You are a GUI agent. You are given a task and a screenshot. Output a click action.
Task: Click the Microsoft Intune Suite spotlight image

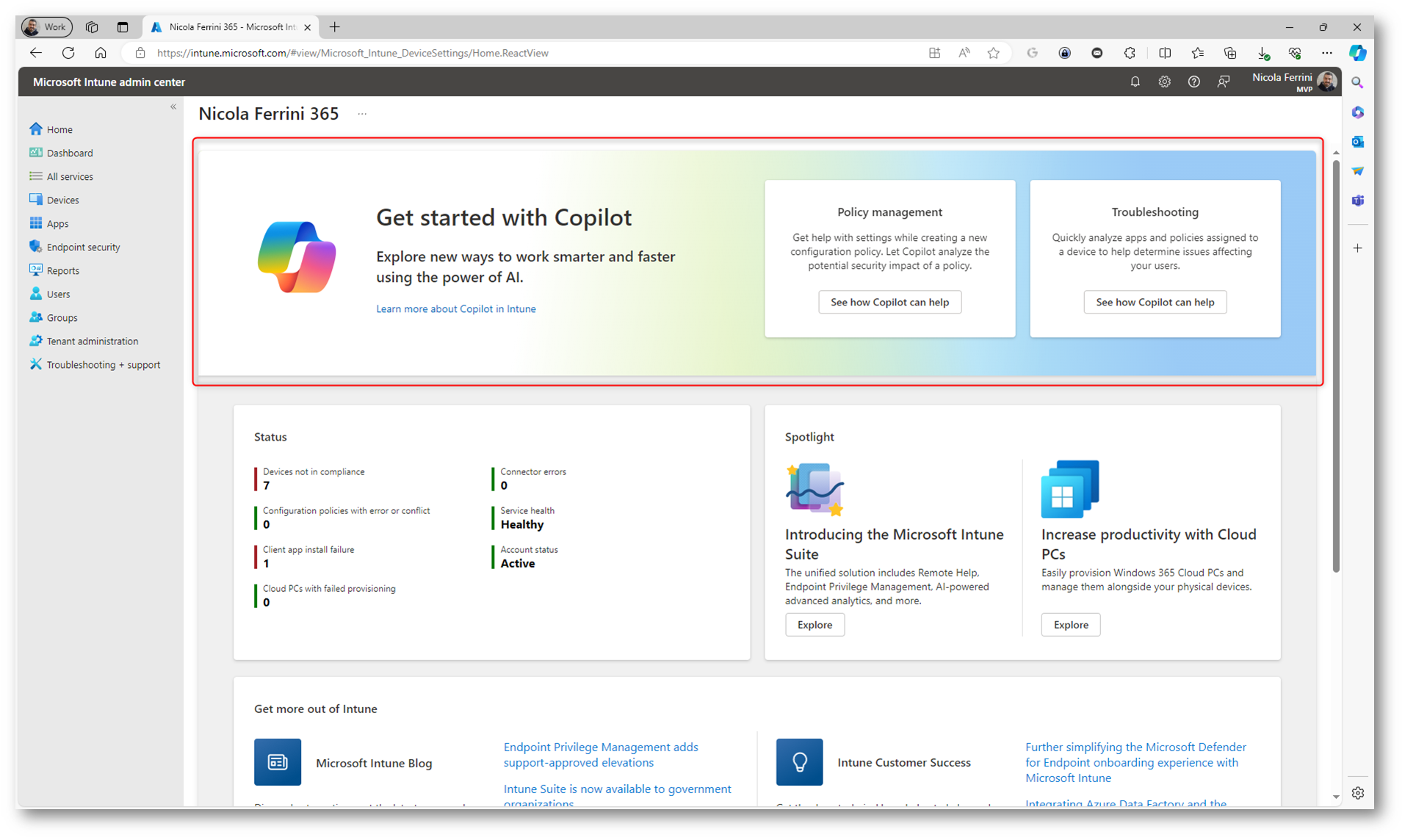point(815,488)
